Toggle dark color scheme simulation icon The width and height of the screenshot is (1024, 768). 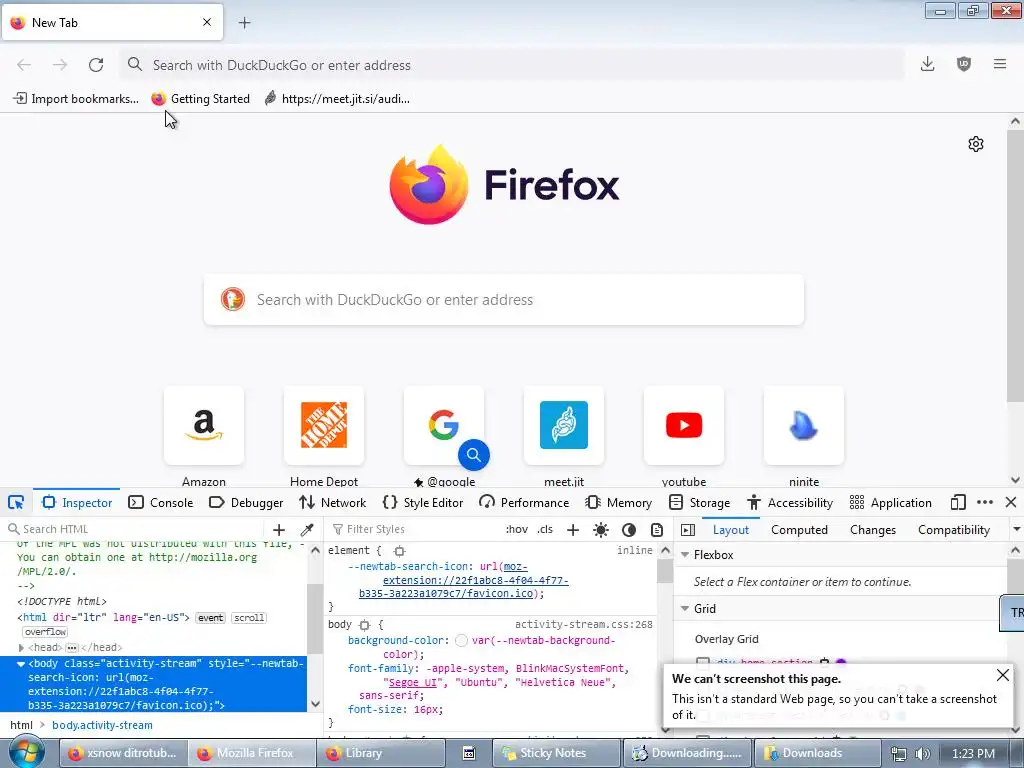(x=629, y=530)
